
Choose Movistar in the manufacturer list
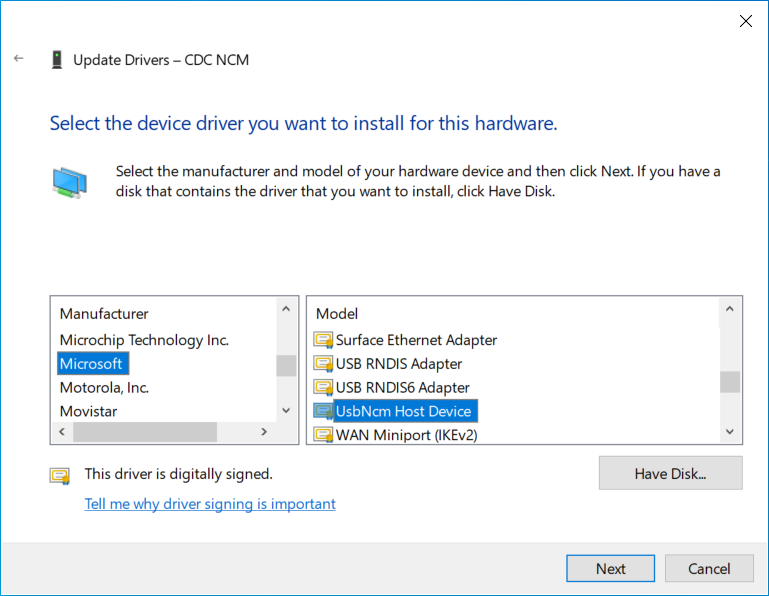[x=88, y=411]
